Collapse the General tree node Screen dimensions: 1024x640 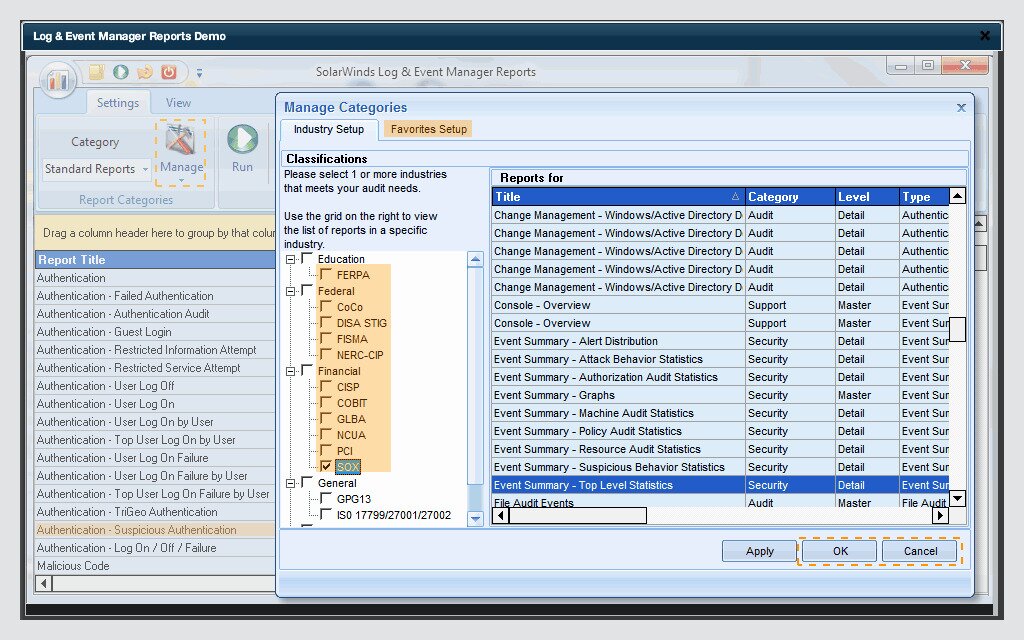[292, 483]
